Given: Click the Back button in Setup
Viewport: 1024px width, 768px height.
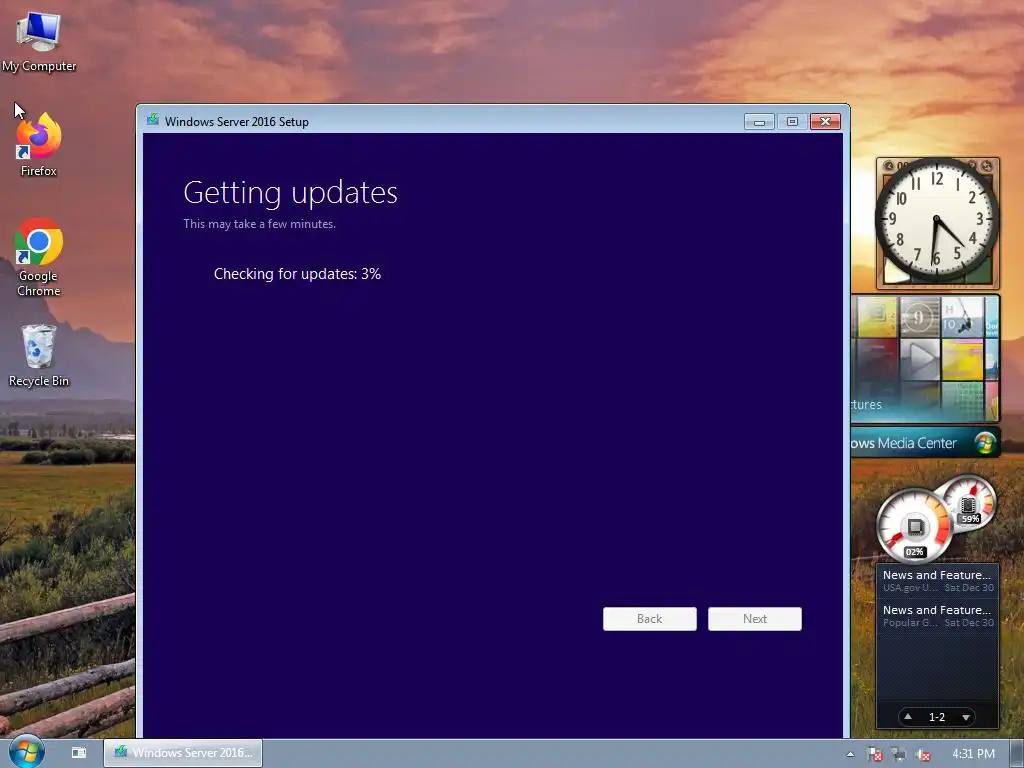Looking at the screenshot, I should (x=649, y=619).
